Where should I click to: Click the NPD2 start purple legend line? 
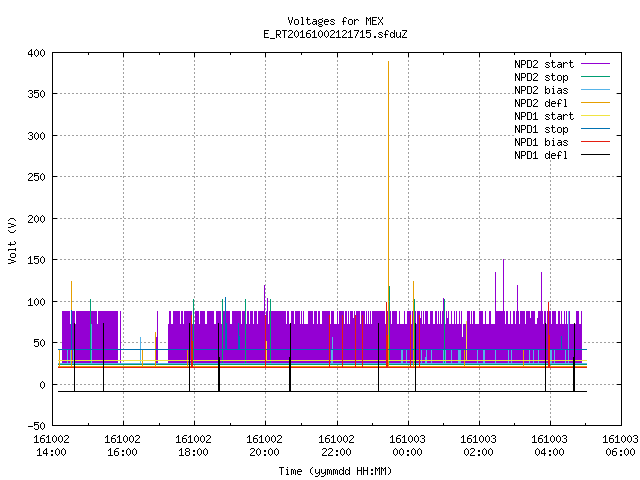pos(595,64)
